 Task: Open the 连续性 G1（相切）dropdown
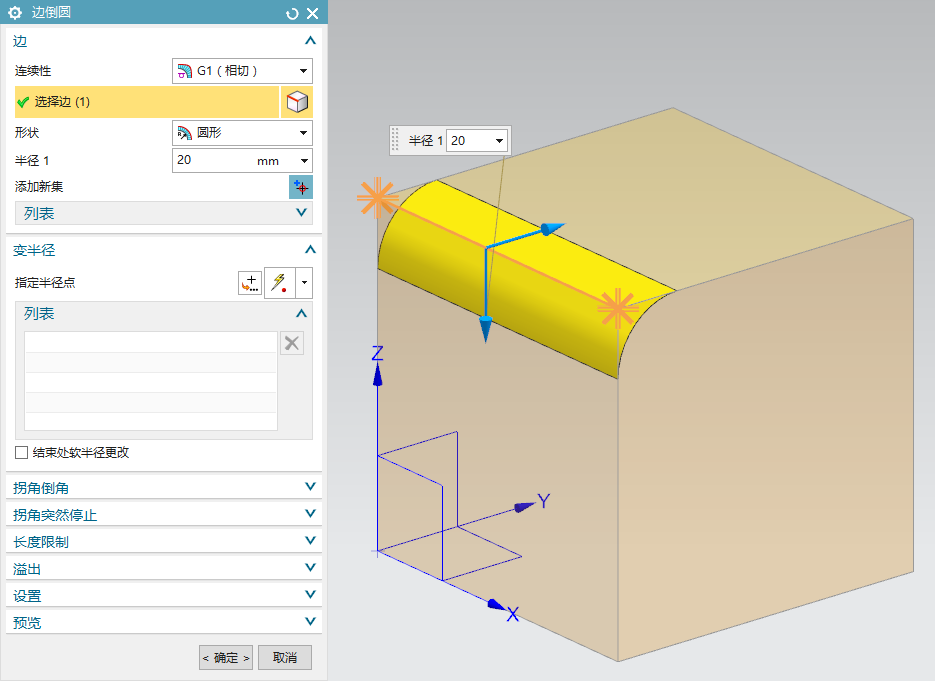[242, 71]
